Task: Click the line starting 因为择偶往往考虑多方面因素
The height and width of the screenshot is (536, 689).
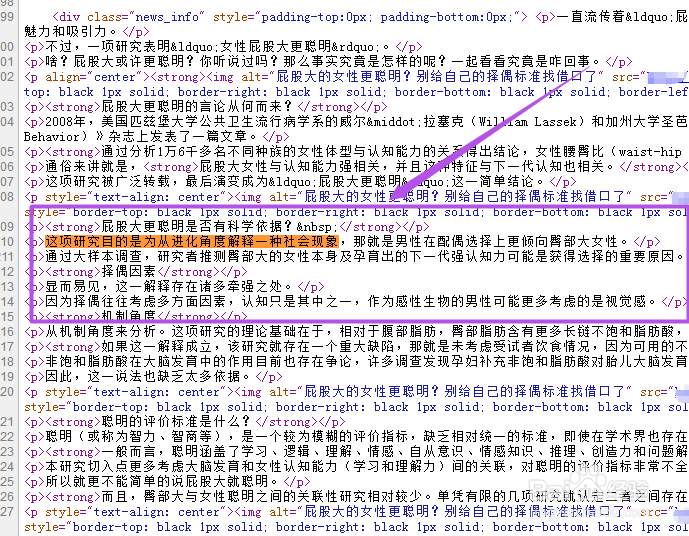Action: click(x=356, y=302)
